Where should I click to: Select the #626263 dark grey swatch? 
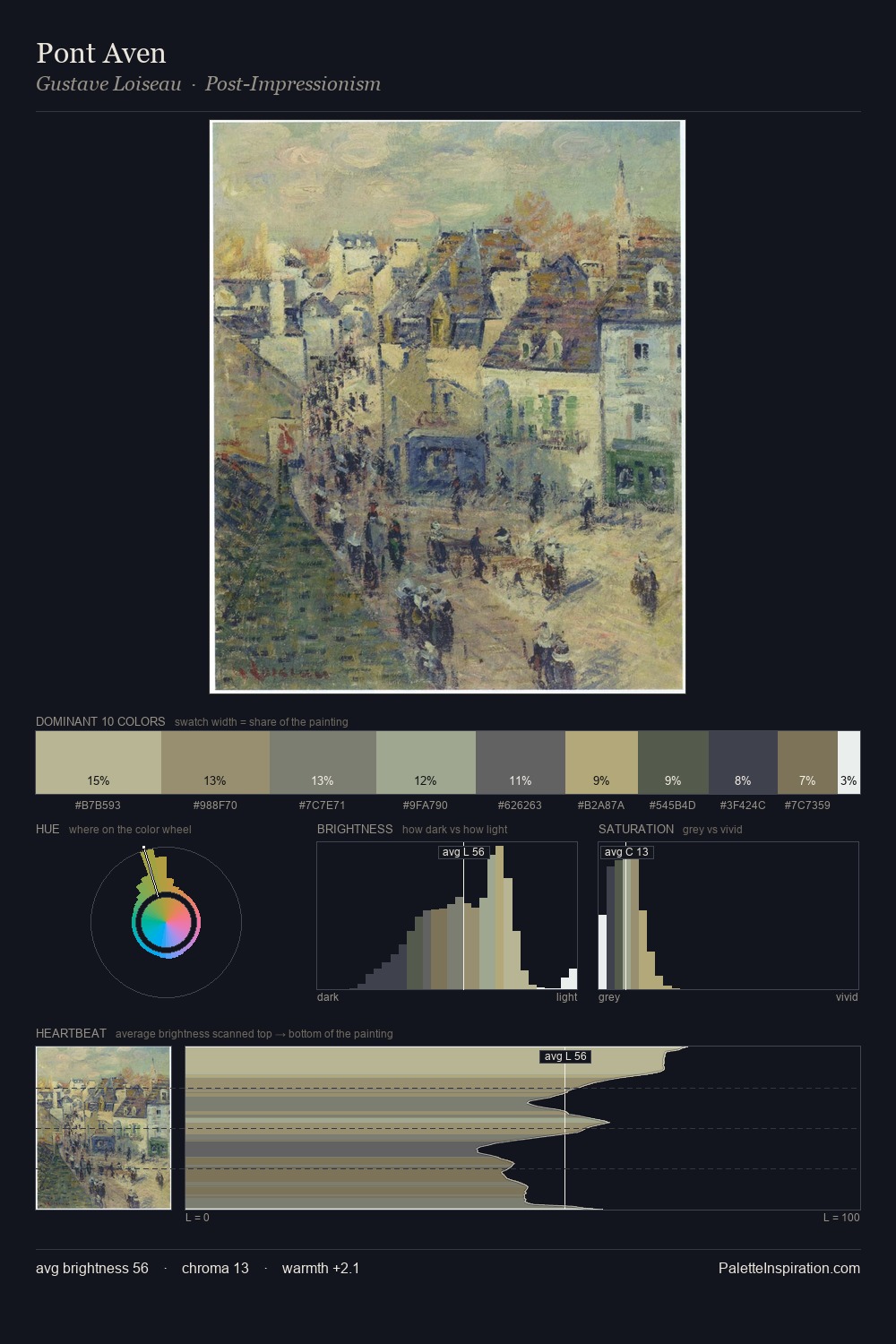click(x=521, y=762)
